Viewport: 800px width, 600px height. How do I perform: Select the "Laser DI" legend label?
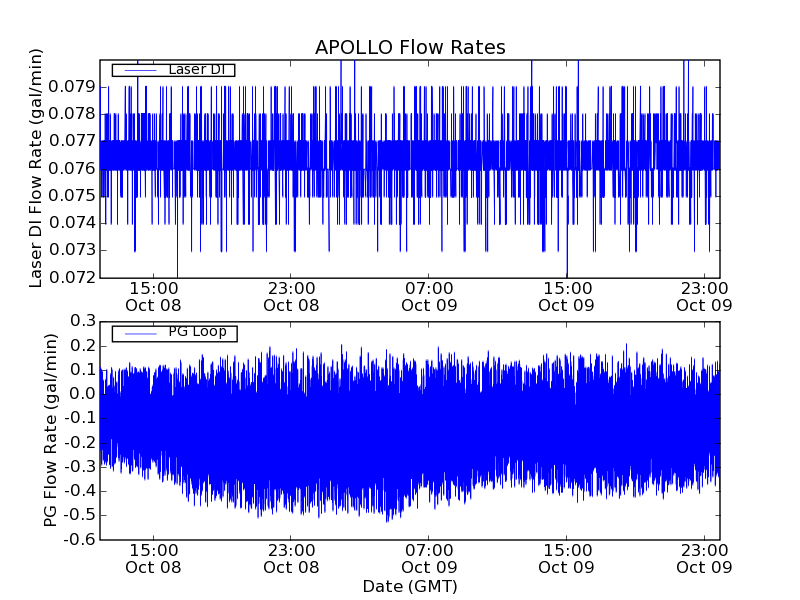tap(196, 69)
